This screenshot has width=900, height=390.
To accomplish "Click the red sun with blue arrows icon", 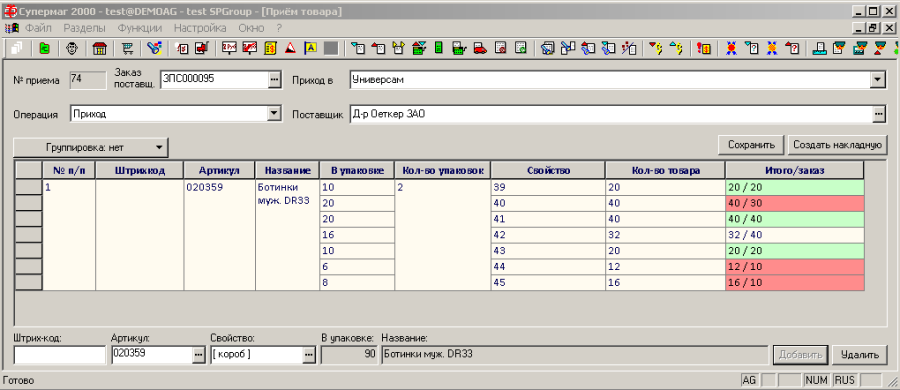I will 731,49.
